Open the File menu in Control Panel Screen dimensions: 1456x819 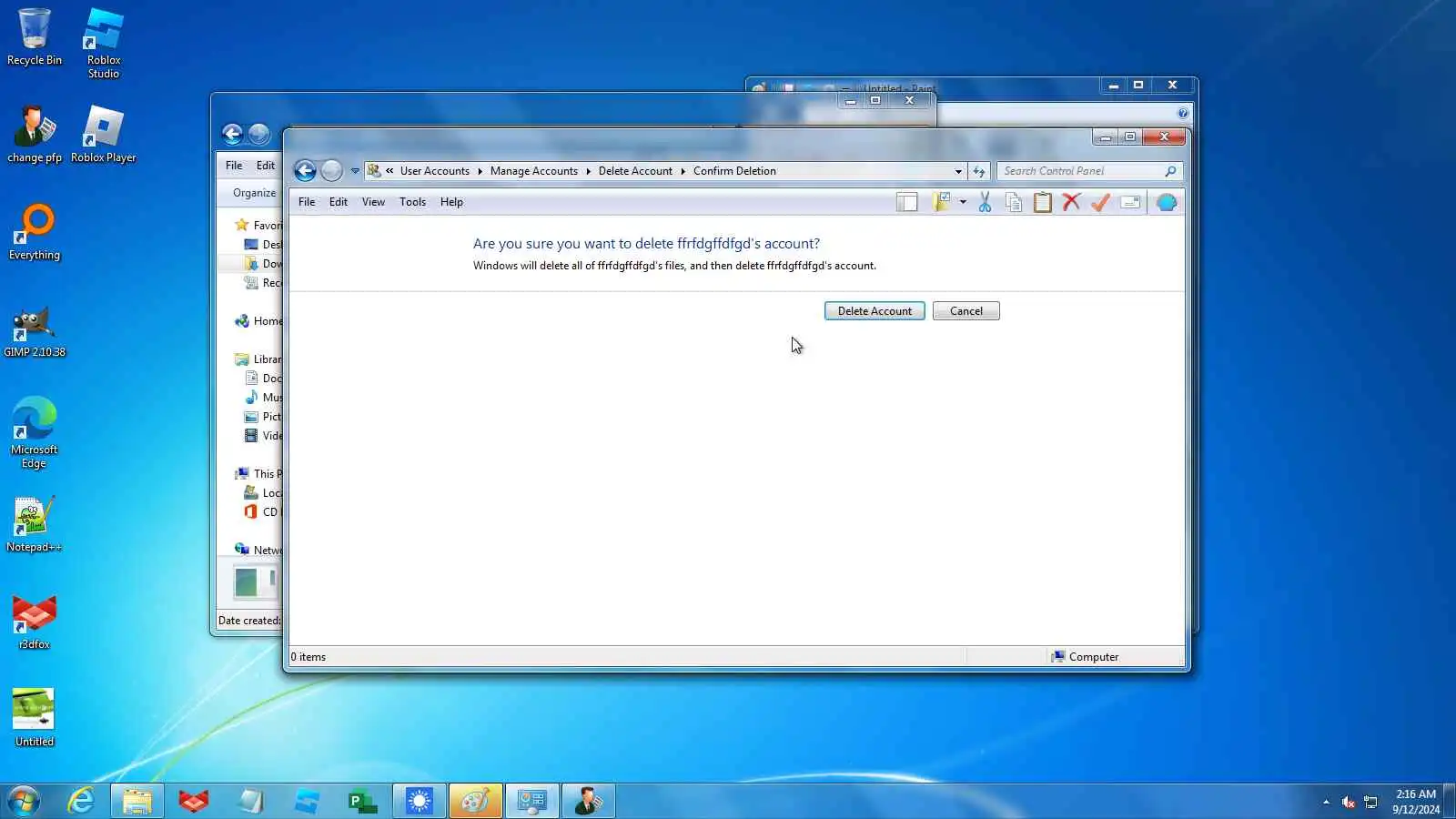coord(307,202)
